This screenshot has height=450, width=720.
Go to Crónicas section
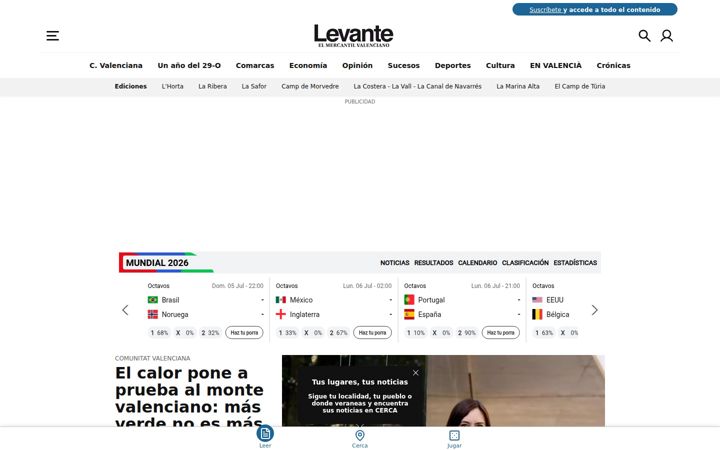[613, 66]
